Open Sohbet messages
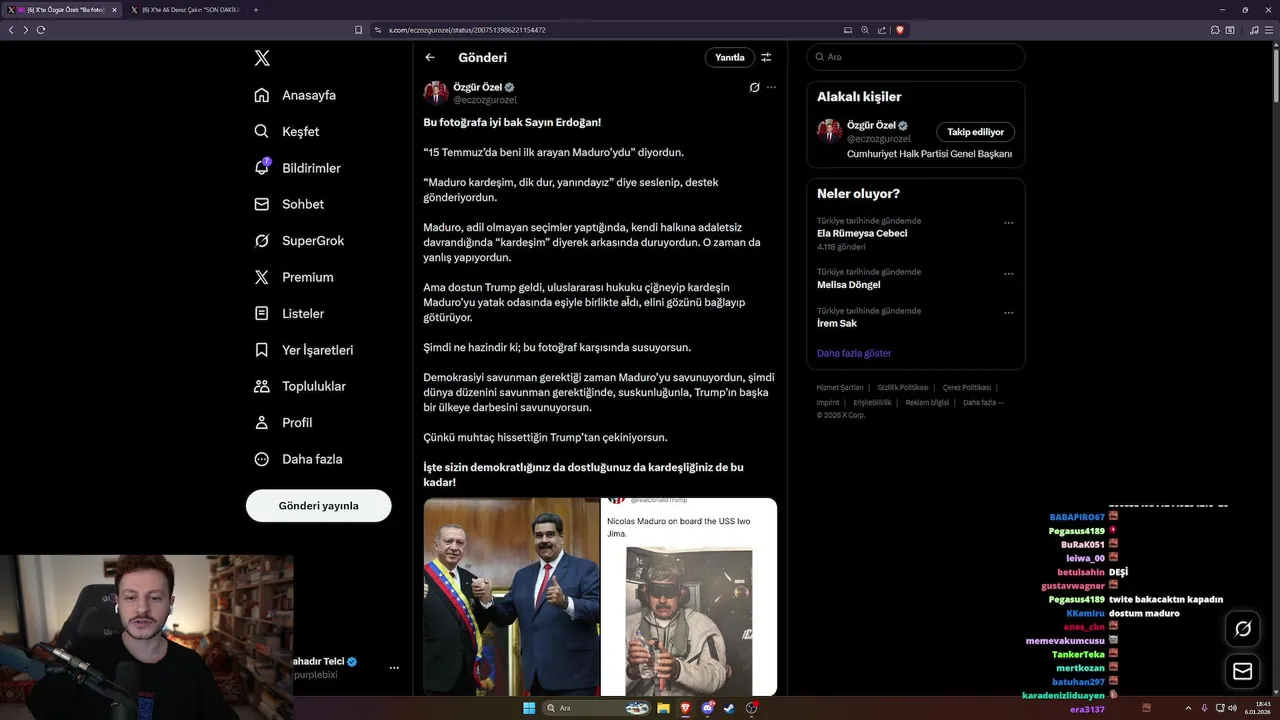The image size is (1280, 720). pos(289,204)
